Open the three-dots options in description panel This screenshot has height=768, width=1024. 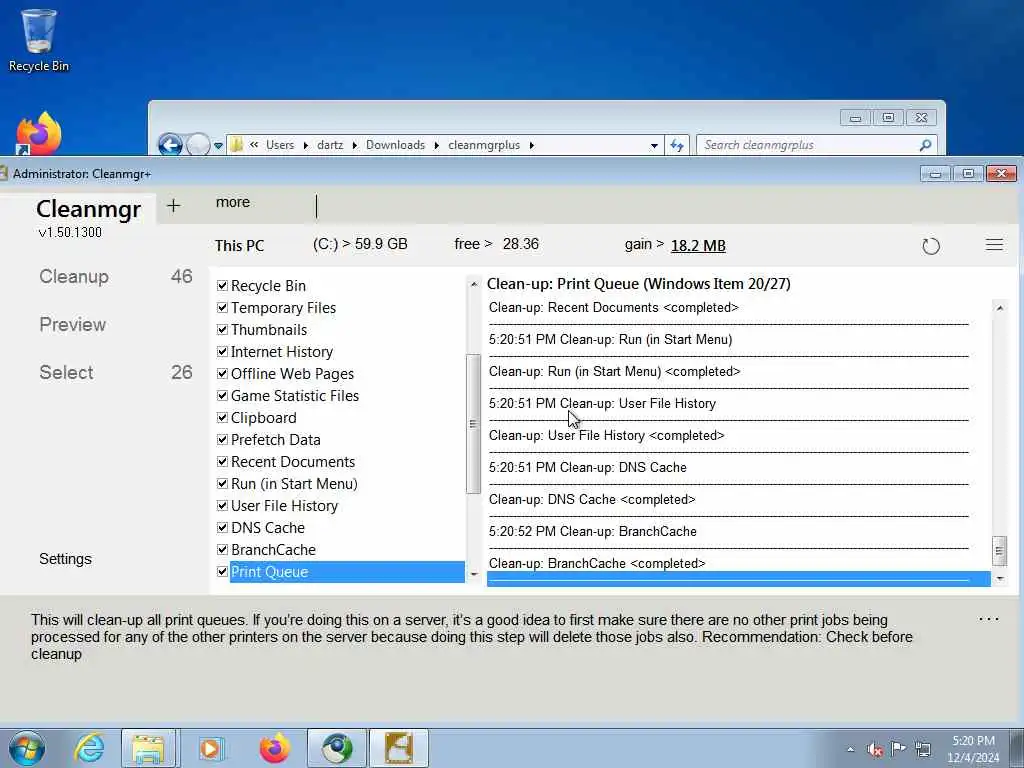click(x=989, y=619)
